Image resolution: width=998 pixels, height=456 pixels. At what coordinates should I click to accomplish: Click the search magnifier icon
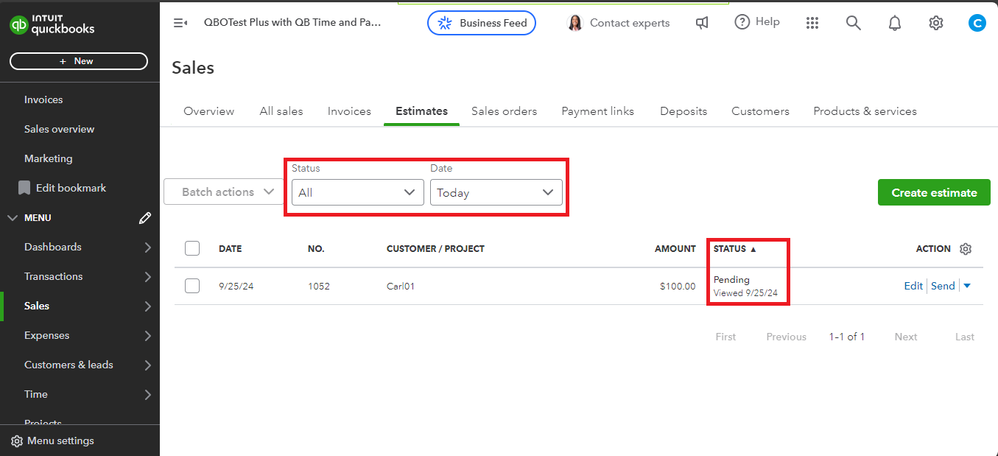pyautogui.click(x=853, y=23)
